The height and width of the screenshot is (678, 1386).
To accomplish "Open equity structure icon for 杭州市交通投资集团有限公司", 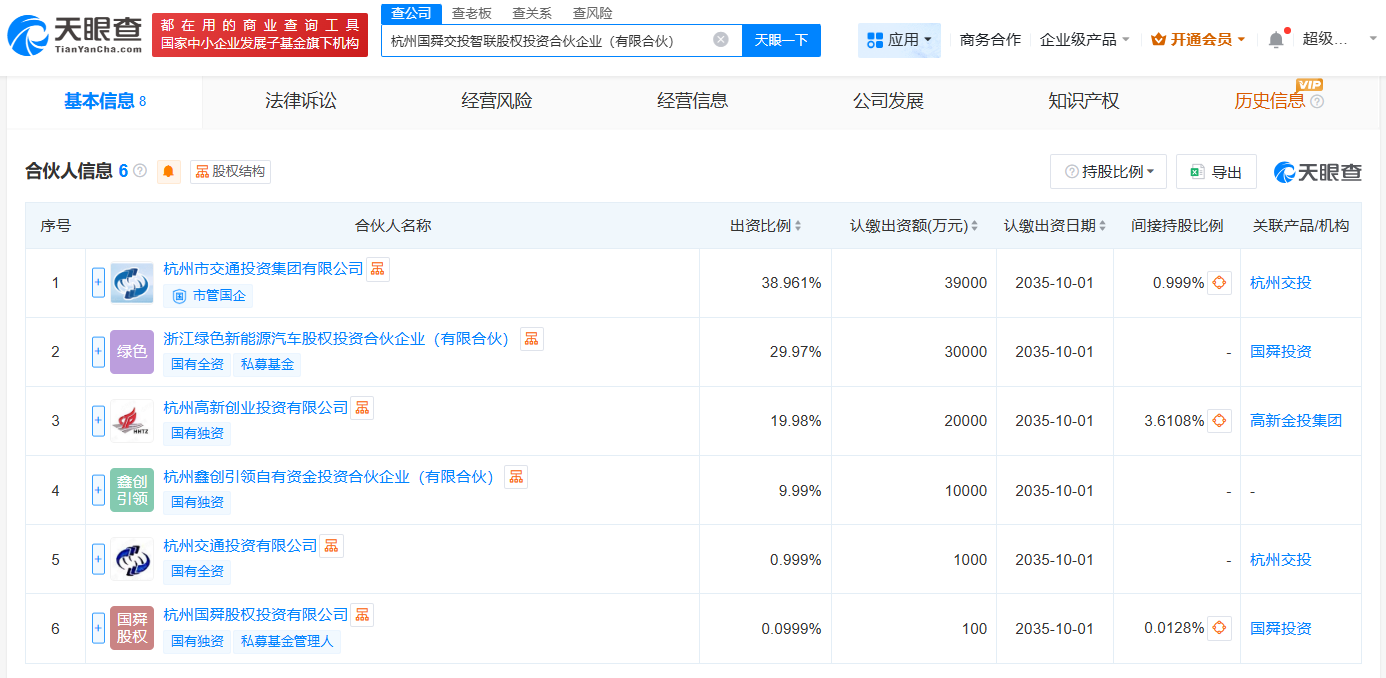I will (377, 269).
